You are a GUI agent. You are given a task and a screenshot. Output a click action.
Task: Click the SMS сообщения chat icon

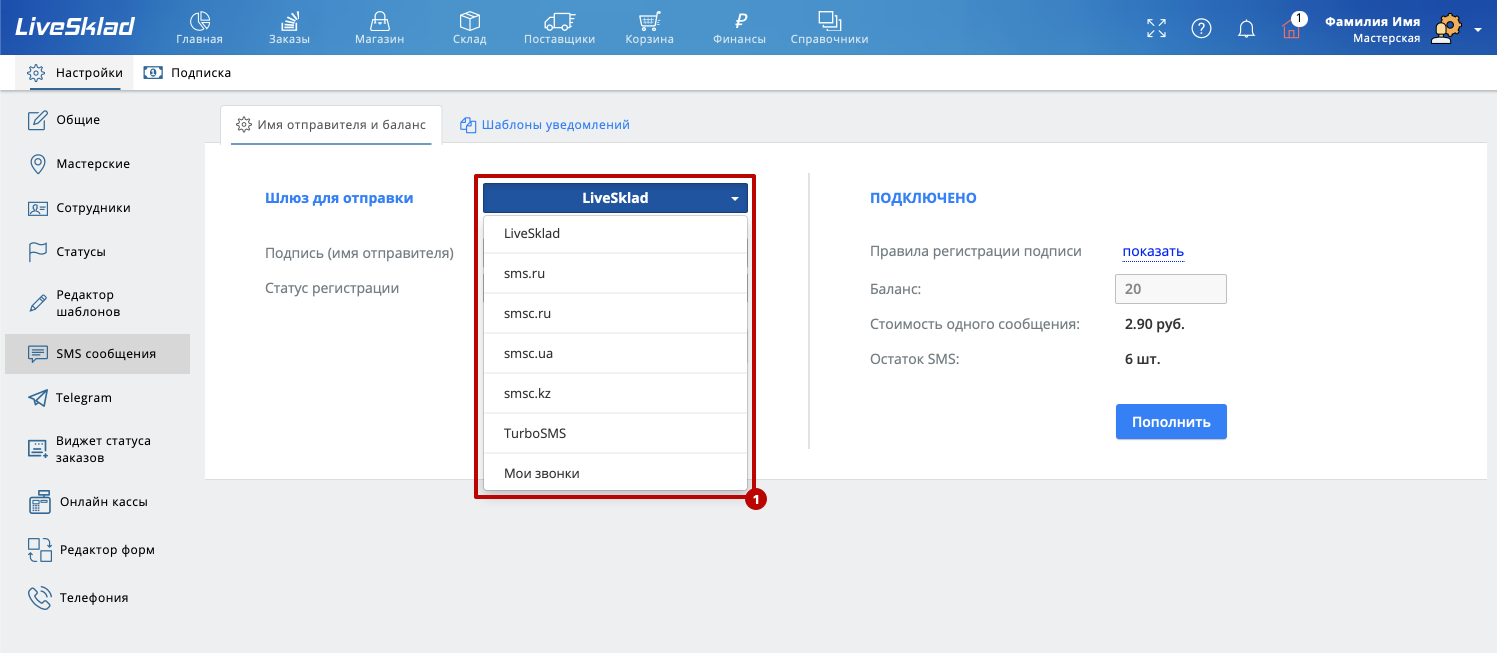38,354
